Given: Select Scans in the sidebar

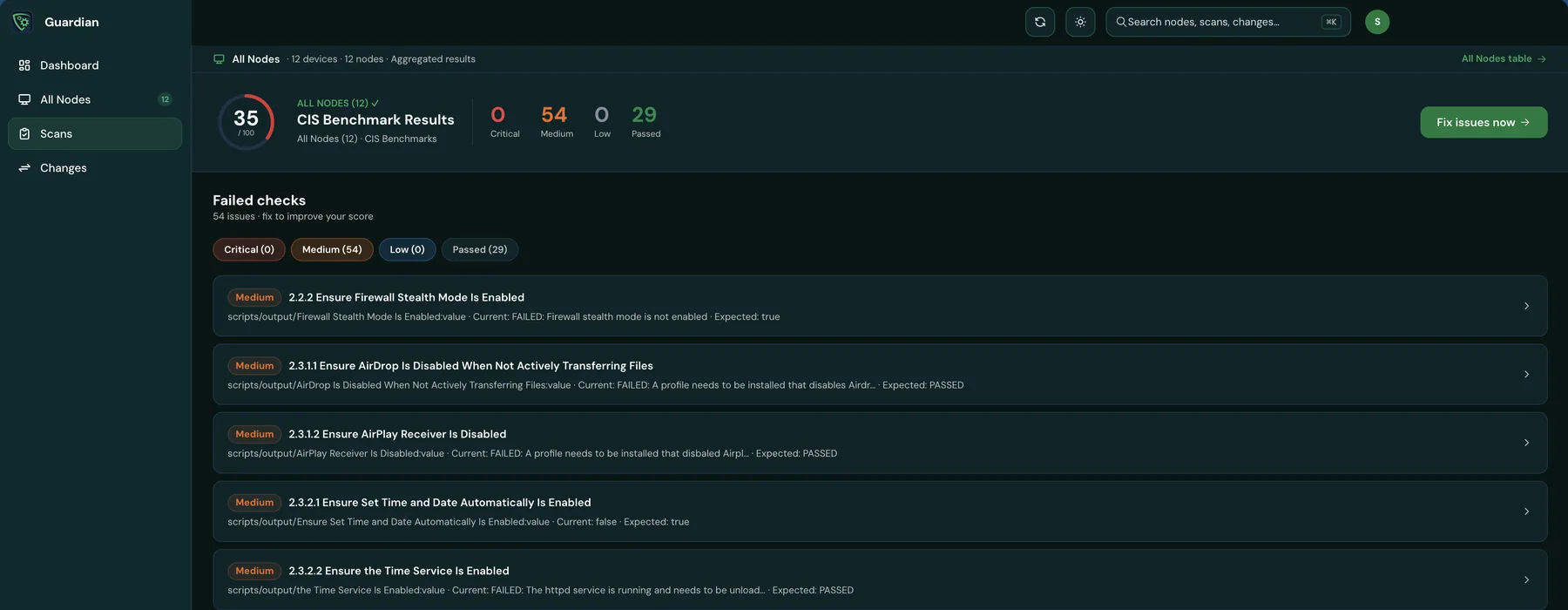Looking at the screenshot, I should coord(95,133).
